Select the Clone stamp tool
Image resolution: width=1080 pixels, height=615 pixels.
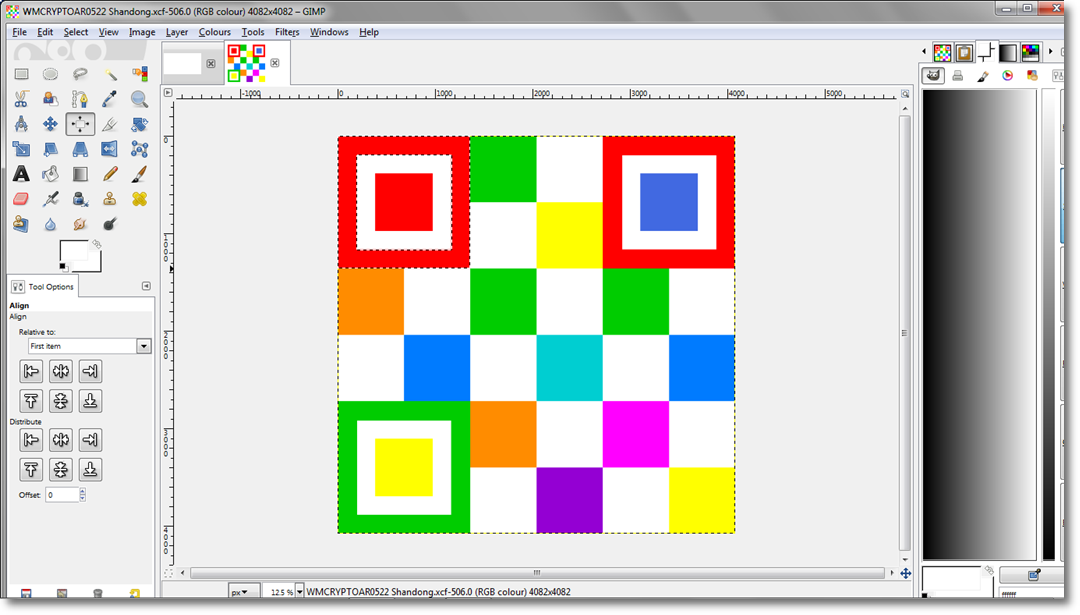tap(110, 199)
